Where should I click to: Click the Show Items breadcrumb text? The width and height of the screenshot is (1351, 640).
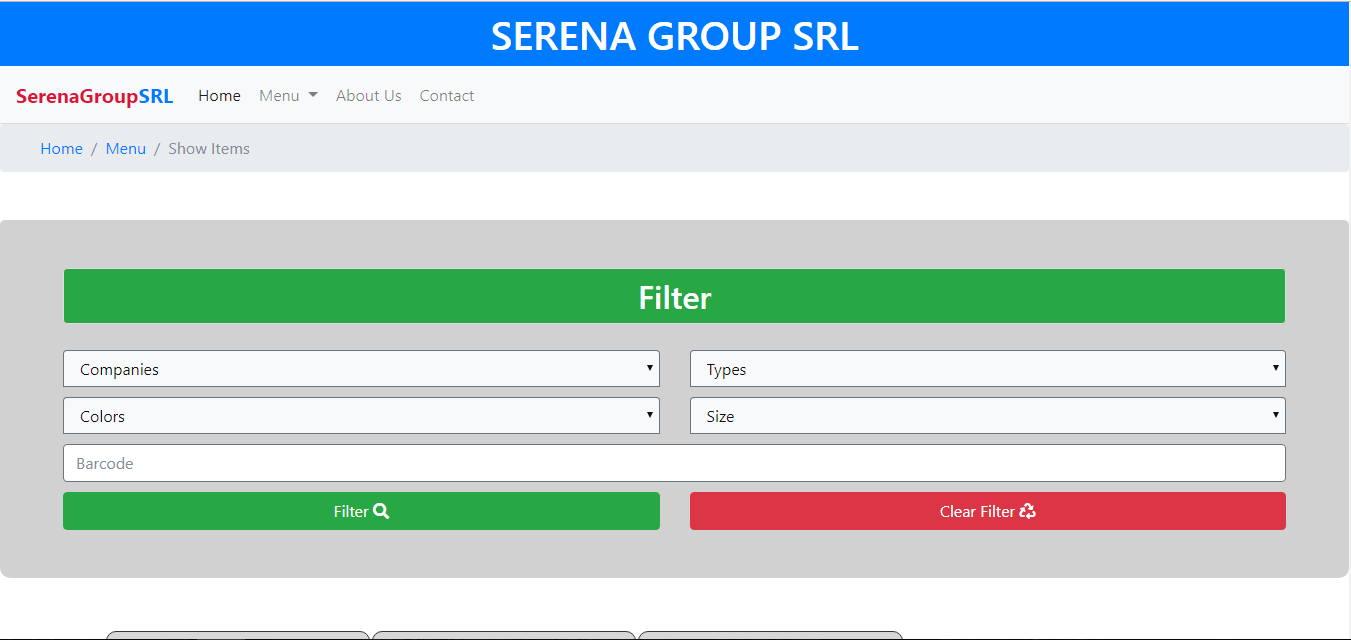(209, 149)
